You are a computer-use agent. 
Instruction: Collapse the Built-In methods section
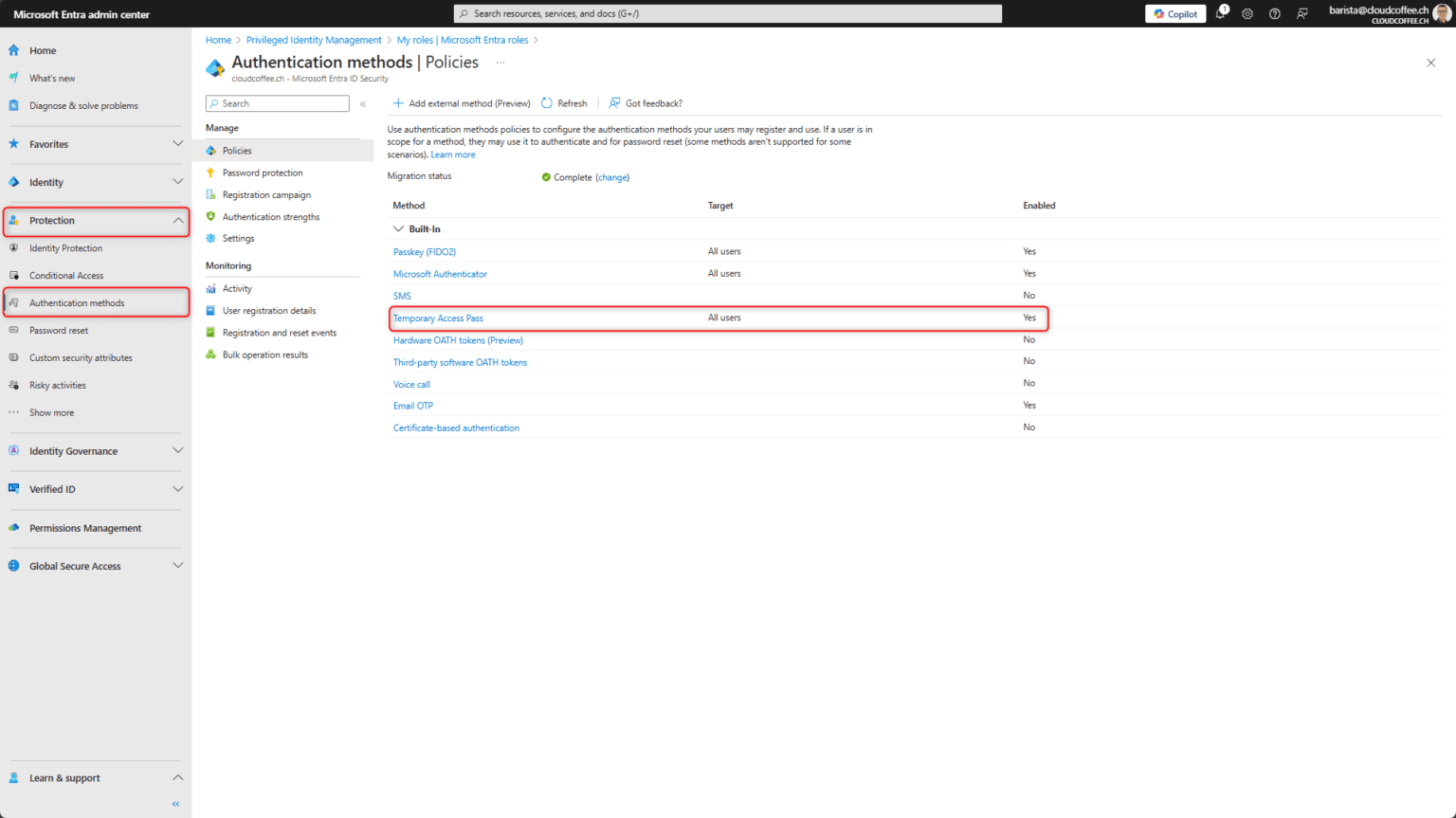coord(398,228)
